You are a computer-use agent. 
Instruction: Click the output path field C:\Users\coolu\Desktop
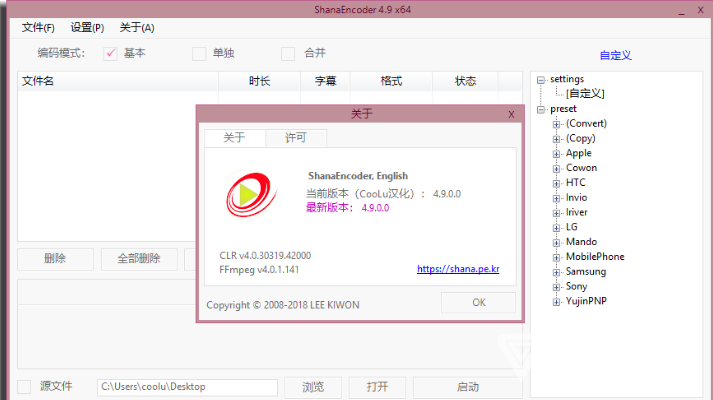187,387
